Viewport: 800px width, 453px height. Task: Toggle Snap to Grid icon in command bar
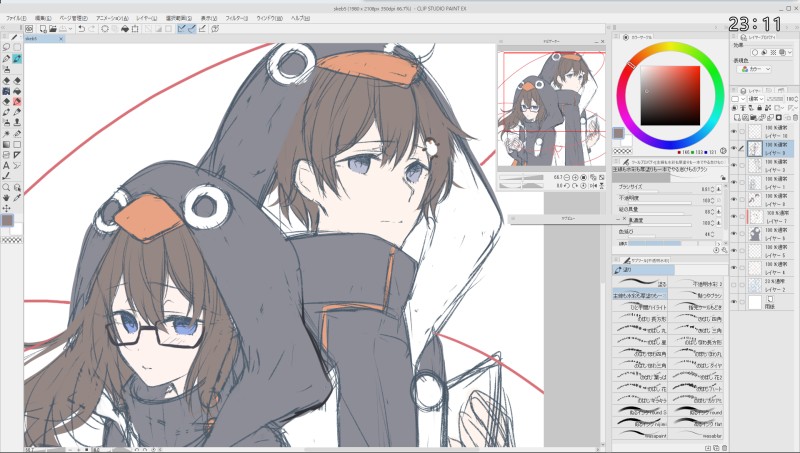[x=202, y=29]
